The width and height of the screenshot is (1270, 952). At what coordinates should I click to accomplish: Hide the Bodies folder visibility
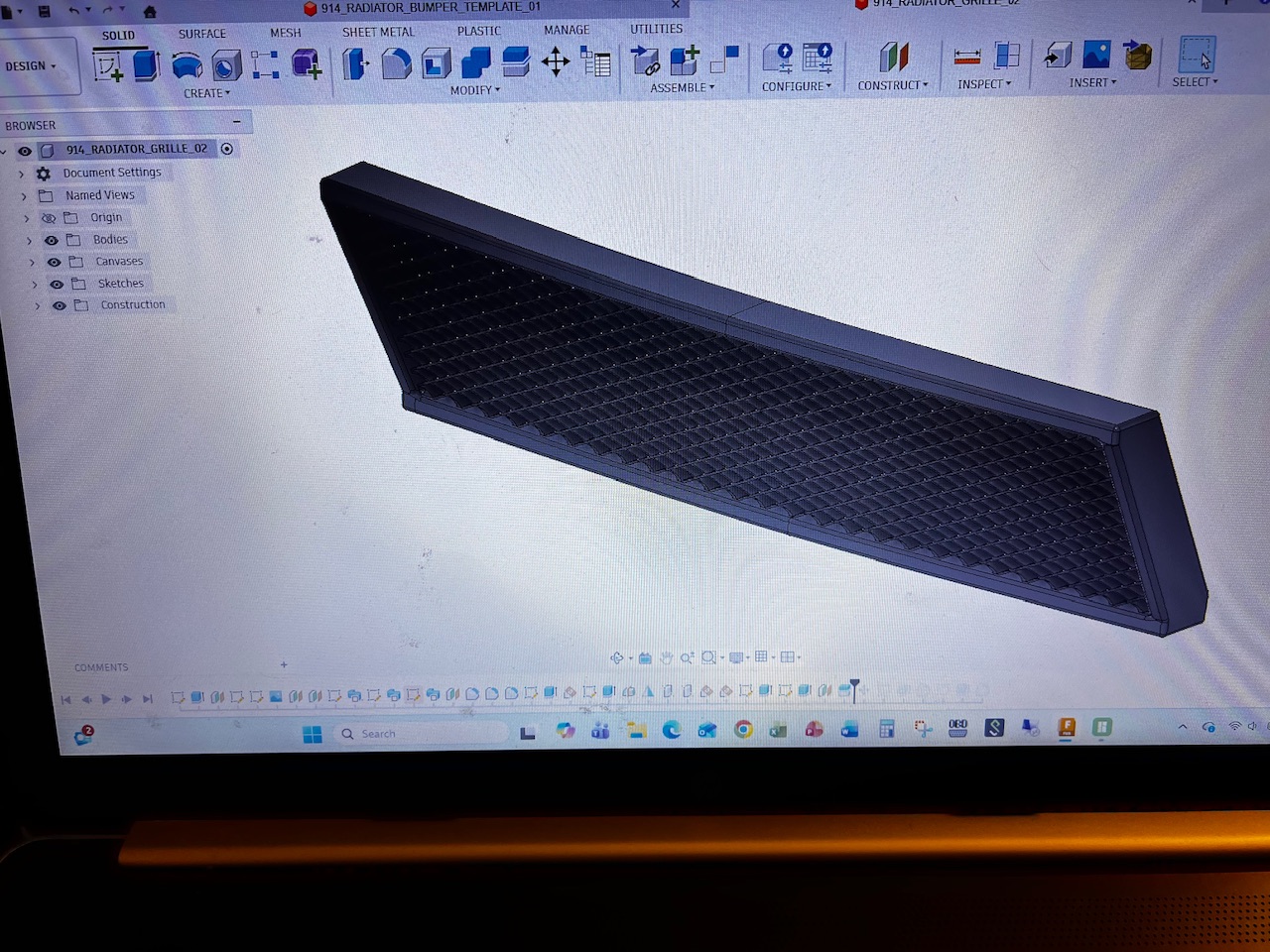pyautogui.click(x=51, y=240)
